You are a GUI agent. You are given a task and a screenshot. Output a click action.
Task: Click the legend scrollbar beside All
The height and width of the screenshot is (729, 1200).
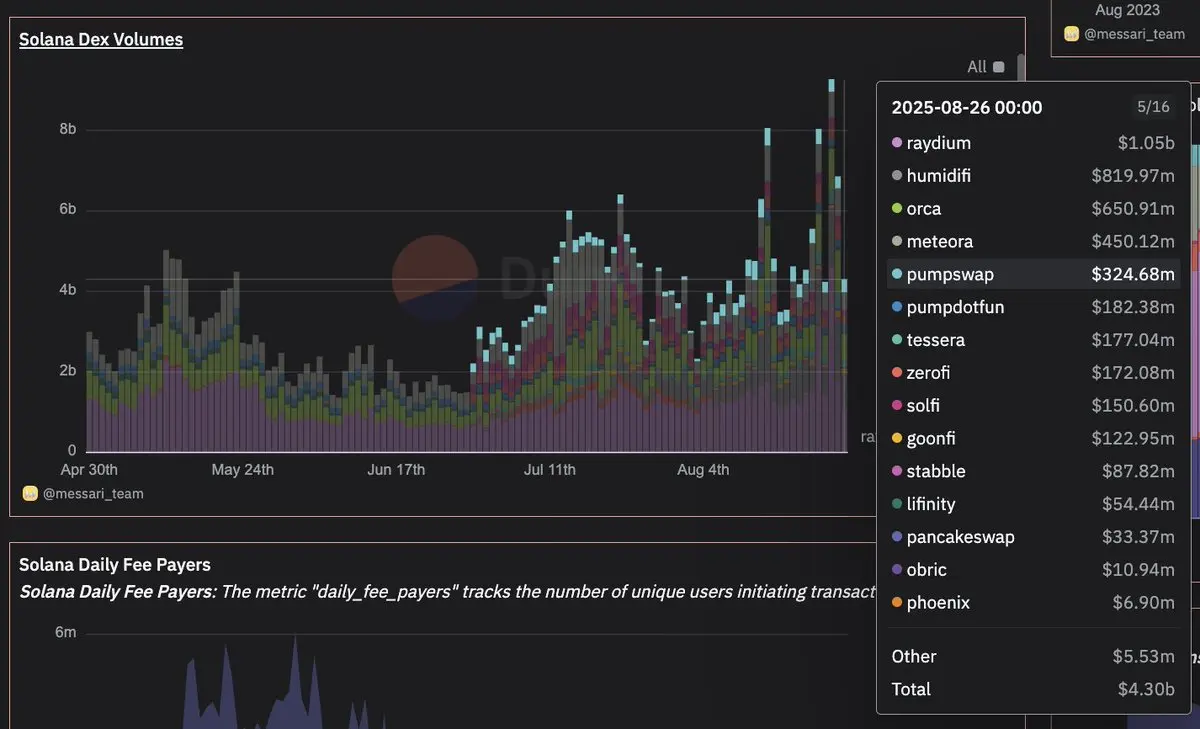(x=1021, y=68)
